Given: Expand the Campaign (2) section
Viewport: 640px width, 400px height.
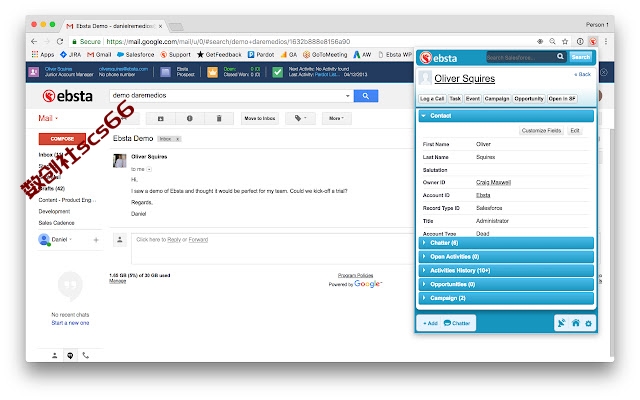Looking at the screenshot, I should (x=506, y=298).
